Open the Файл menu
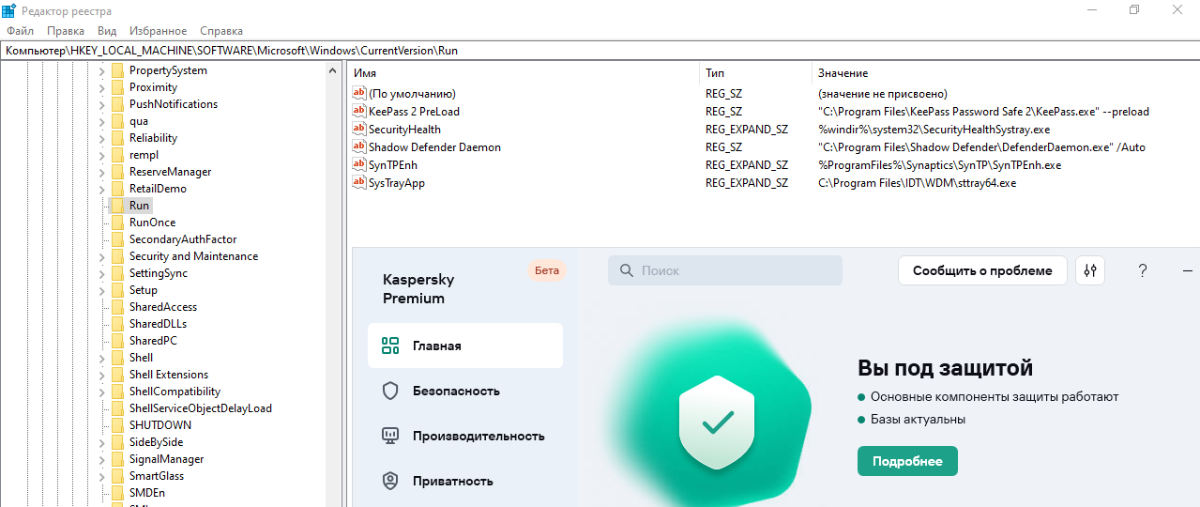This screenshot has height=507, width=1200. point(20,31)
